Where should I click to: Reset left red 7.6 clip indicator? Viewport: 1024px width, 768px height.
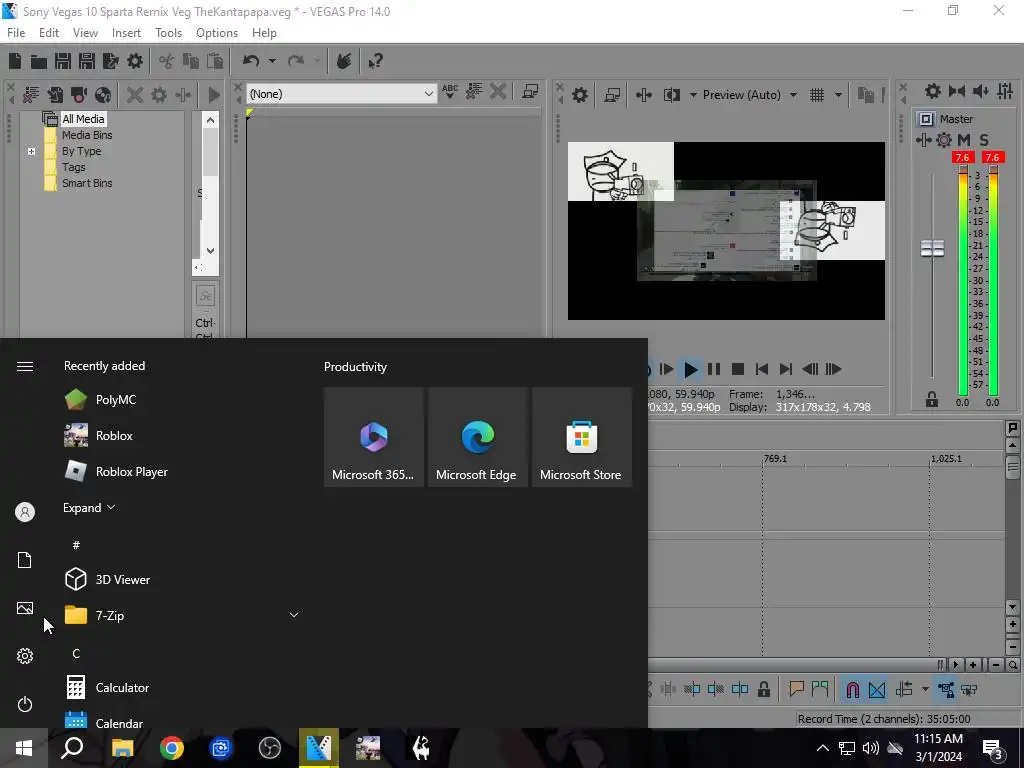pos(962,157)
